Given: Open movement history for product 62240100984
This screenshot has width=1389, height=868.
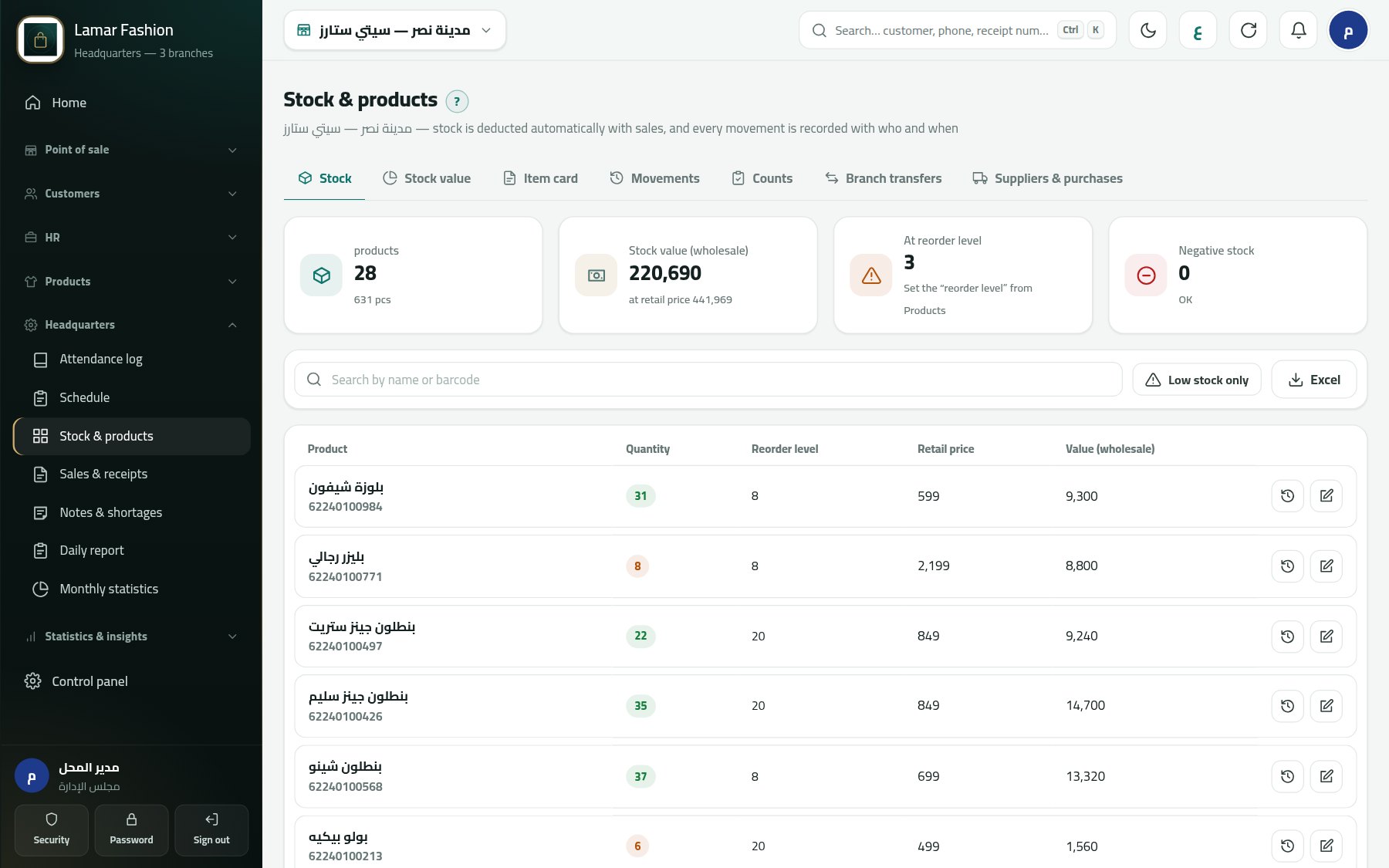Looking at the screenshot, I should pos(1287,496).
